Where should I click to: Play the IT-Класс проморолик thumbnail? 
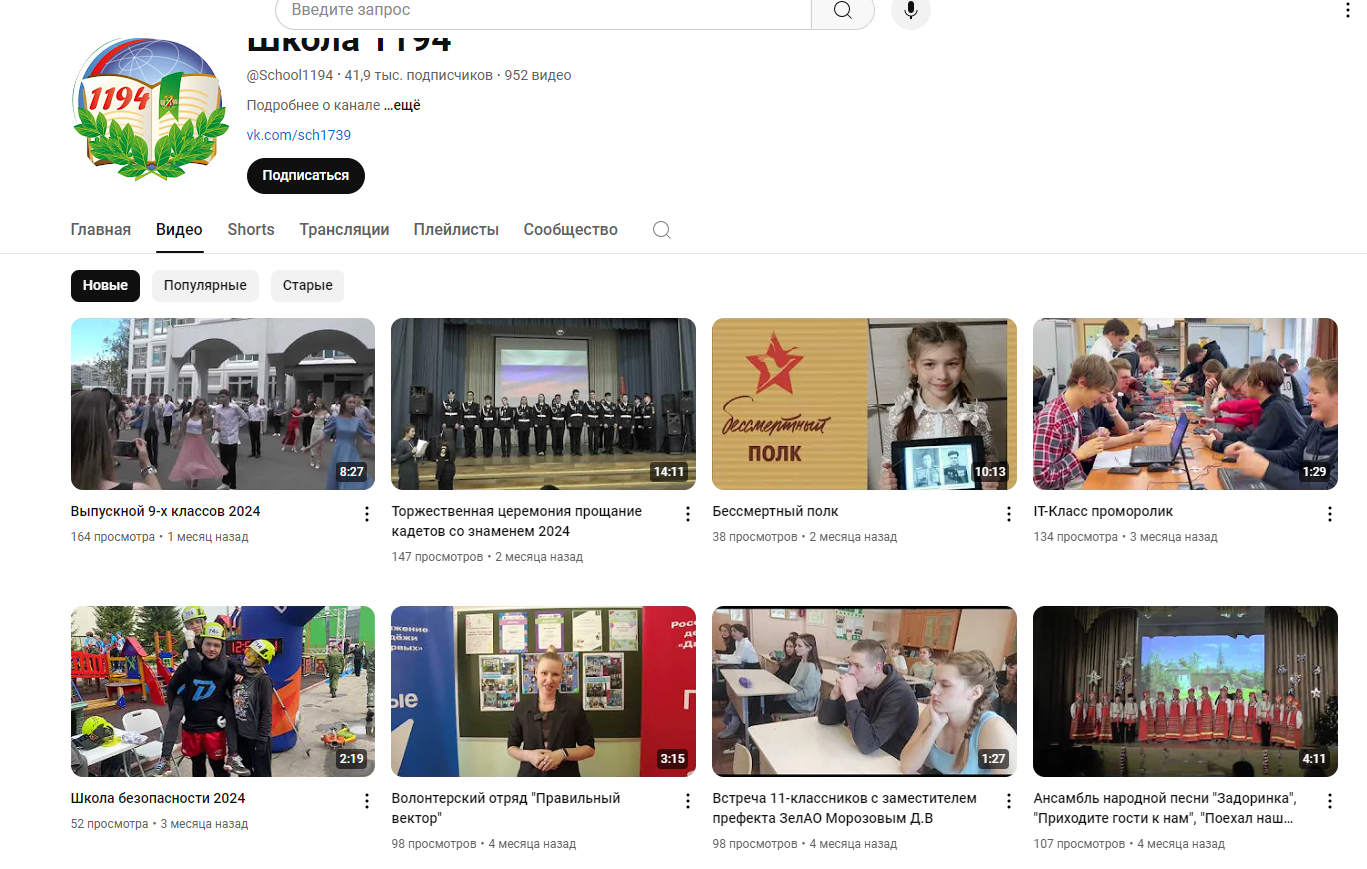pos(1185,404)
